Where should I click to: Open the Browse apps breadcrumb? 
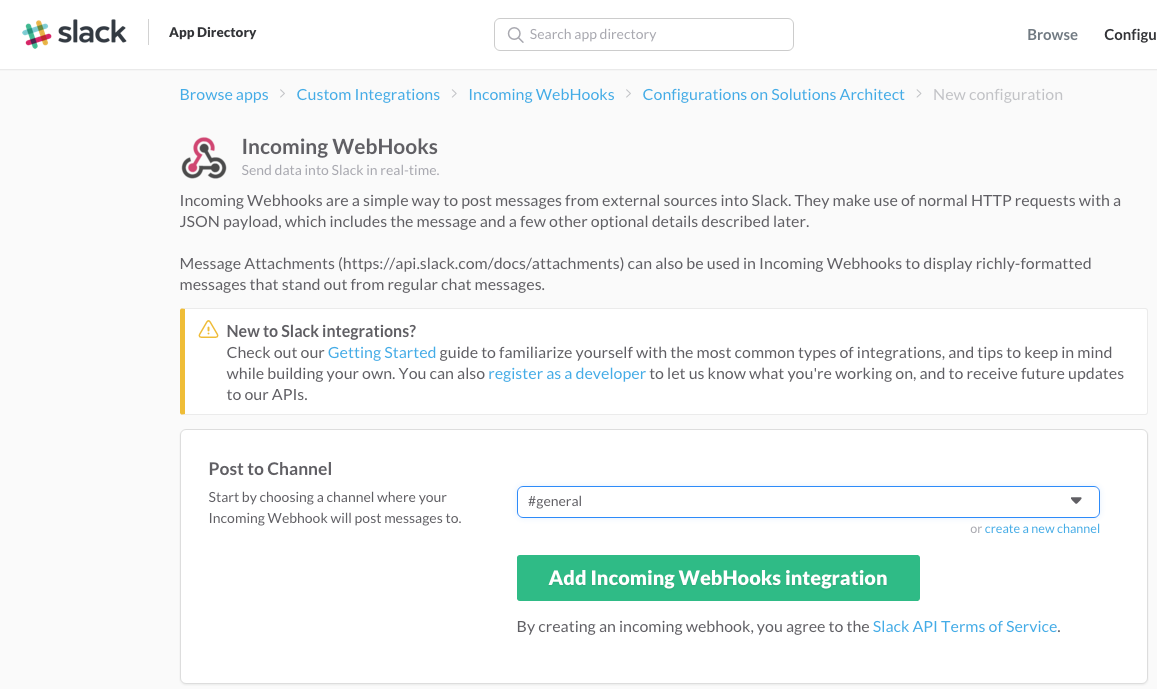tap(224, 94)
